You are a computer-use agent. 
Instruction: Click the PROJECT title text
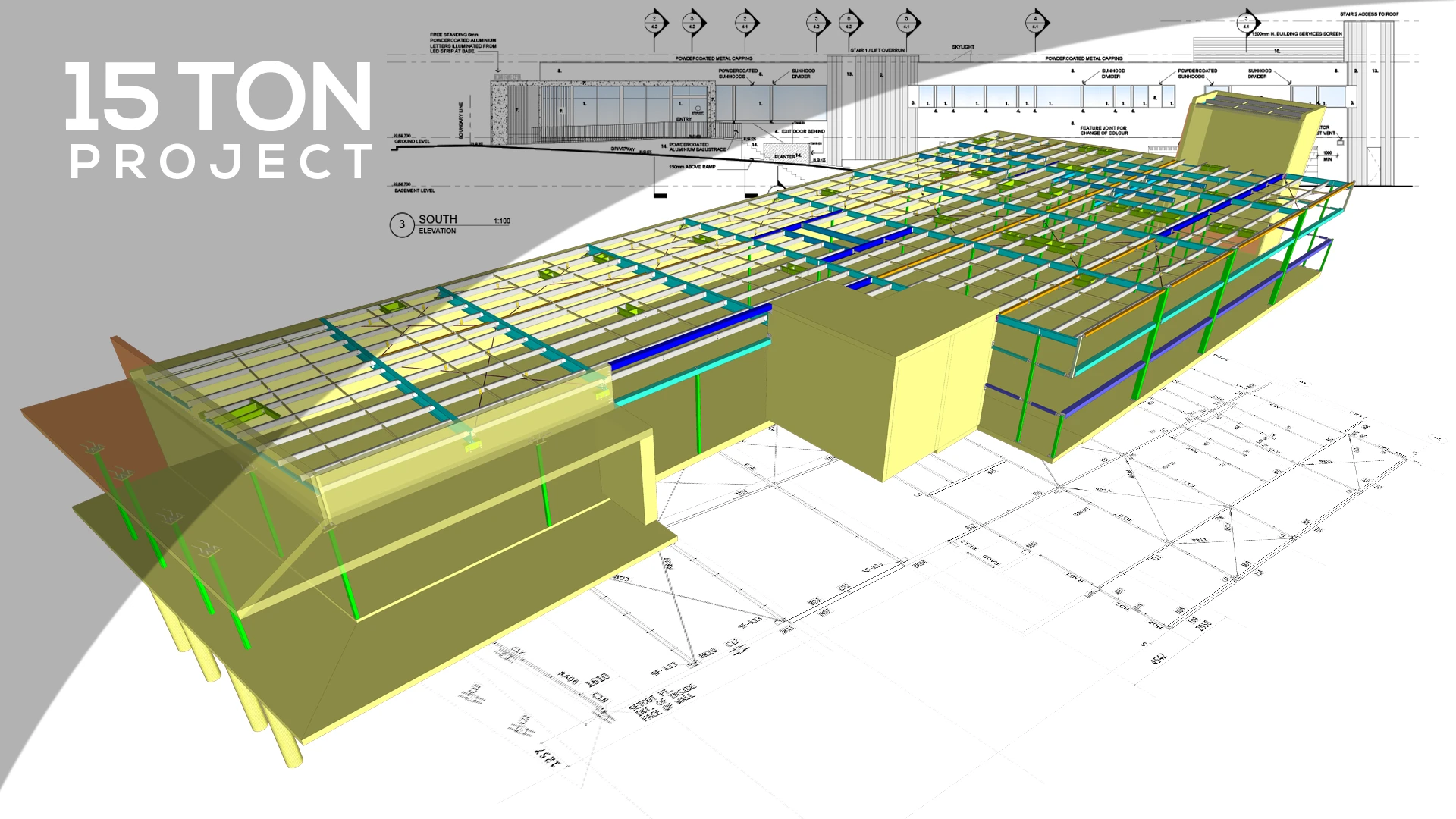pyautogui.click(x=220, y=162)
